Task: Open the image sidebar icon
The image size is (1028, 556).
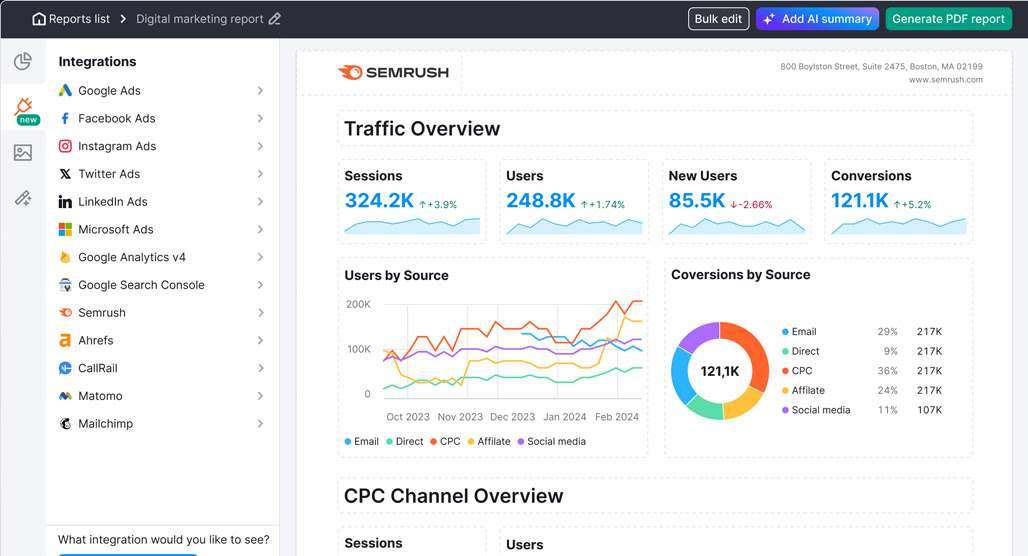Action: 23,153
